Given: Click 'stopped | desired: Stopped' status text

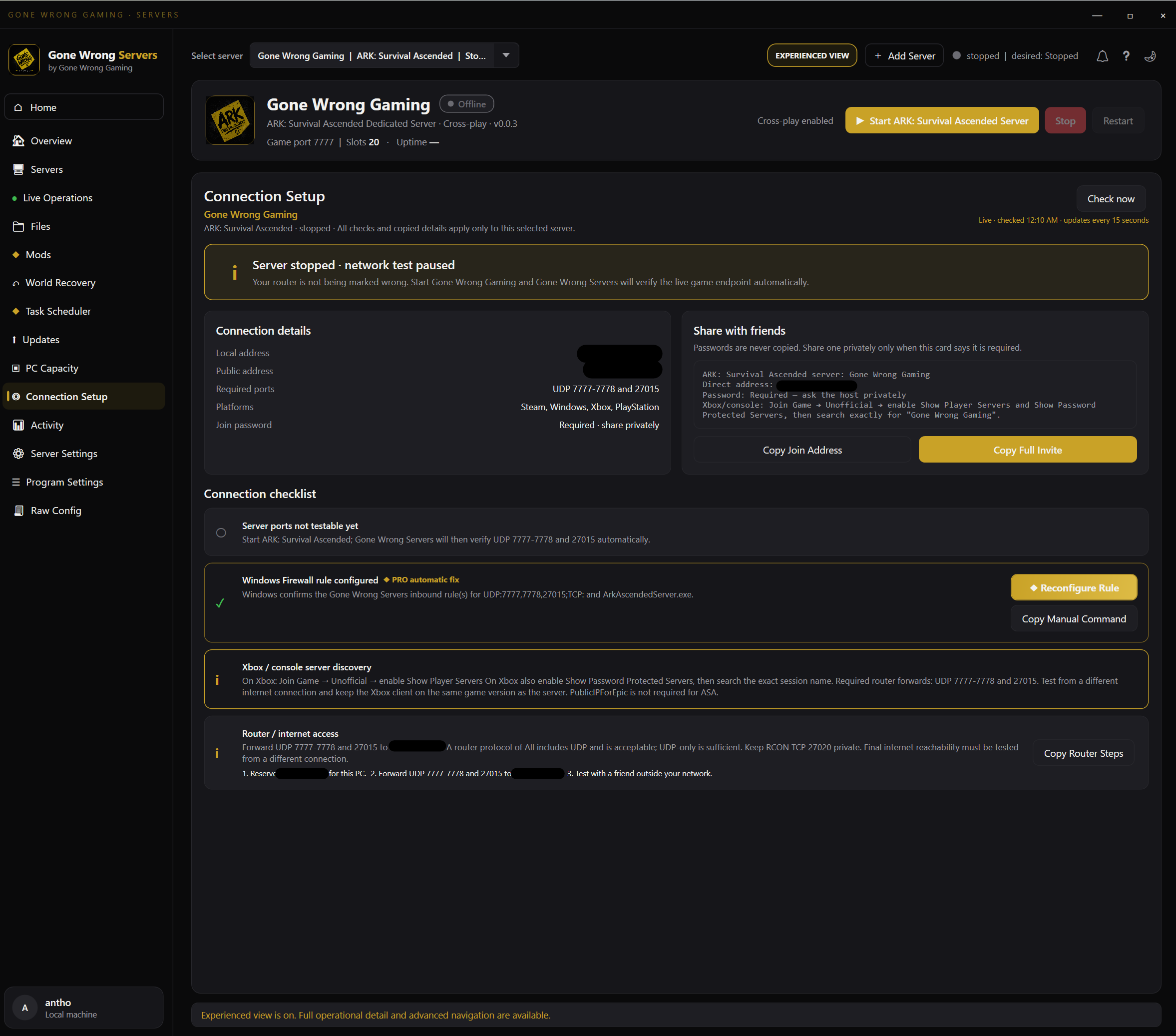Looking at the screenshot, I should (1022, 56).
